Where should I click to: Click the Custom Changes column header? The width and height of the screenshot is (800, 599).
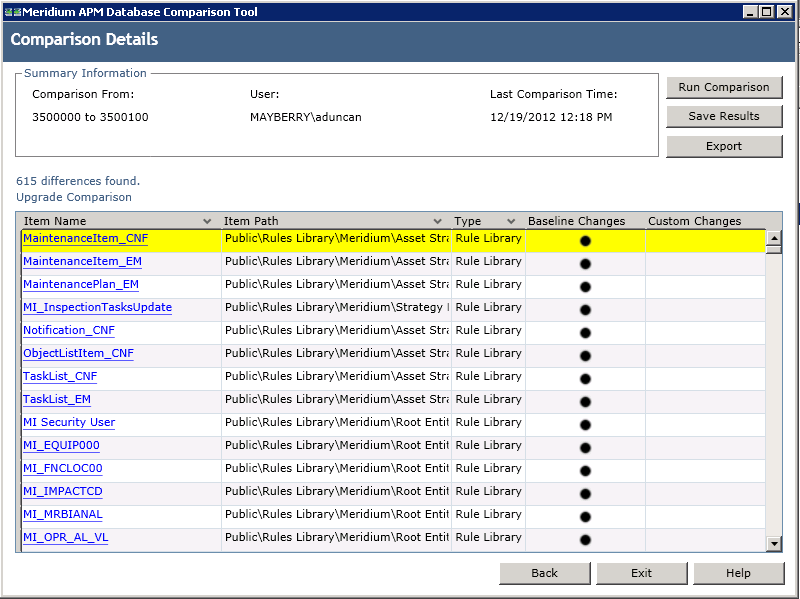(695, 221)
